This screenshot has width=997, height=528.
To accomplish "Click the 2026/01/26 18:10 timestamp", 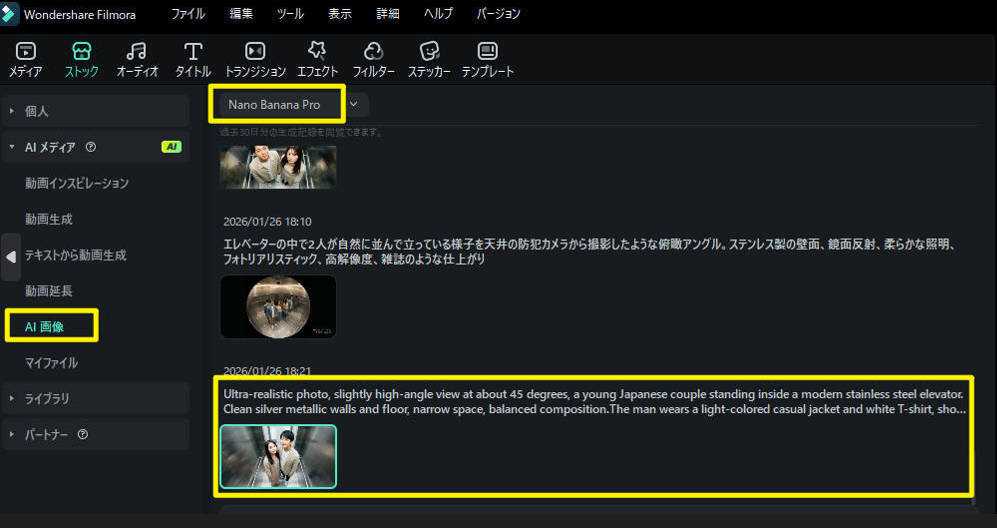I will click(267, 222).
